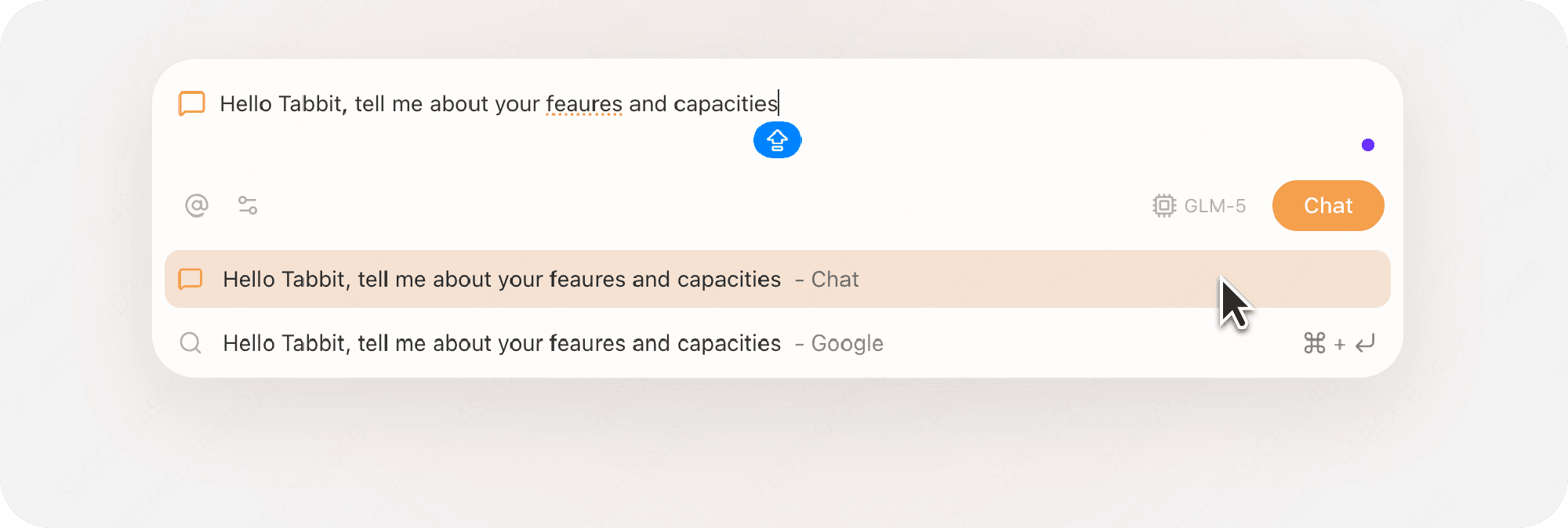The image size is (1568, 528).
Task: Place cursor in the query input field
Action: coord(549,103)
